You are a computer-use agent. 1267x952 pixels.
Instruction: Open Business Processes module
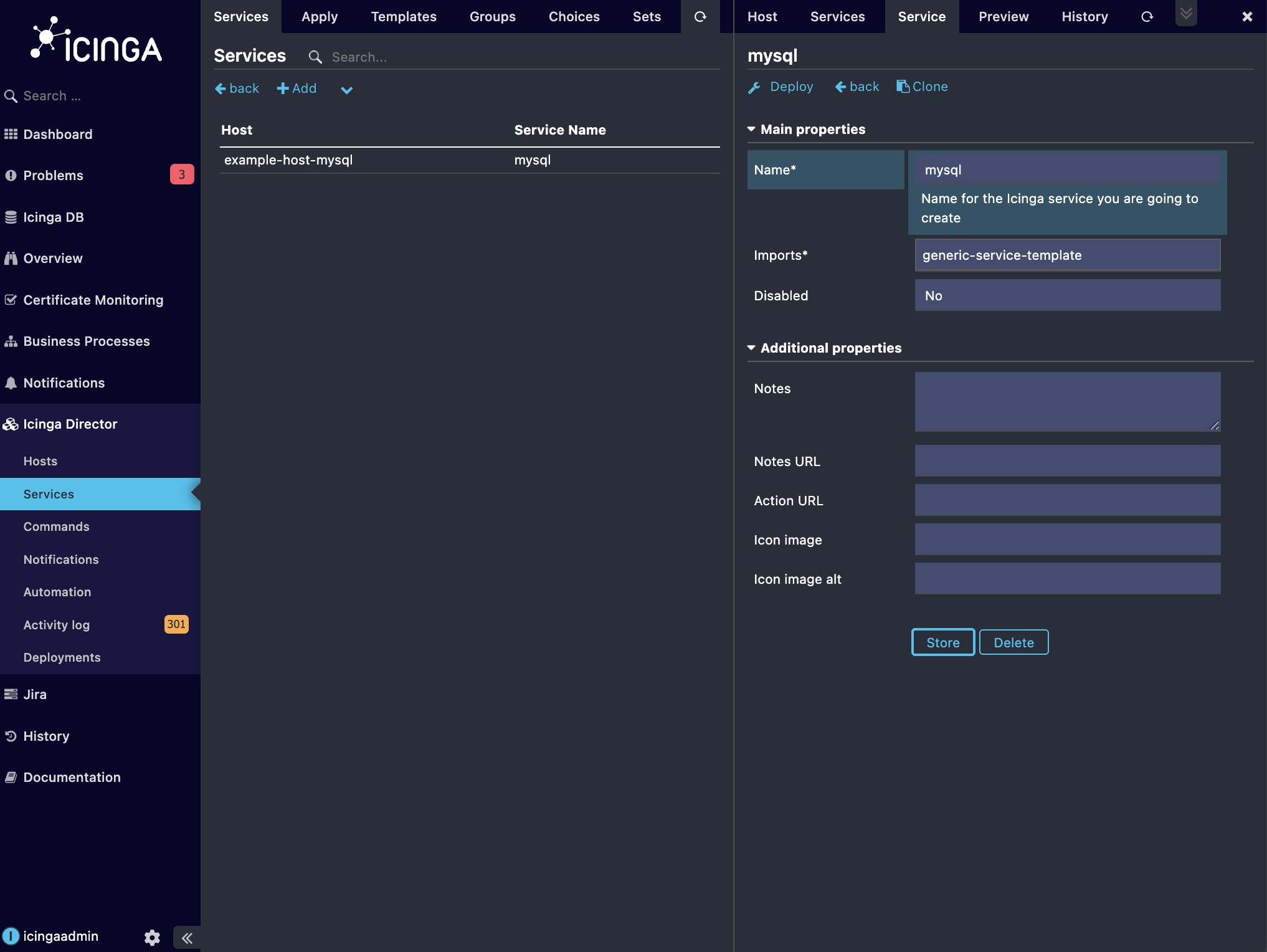86,341
